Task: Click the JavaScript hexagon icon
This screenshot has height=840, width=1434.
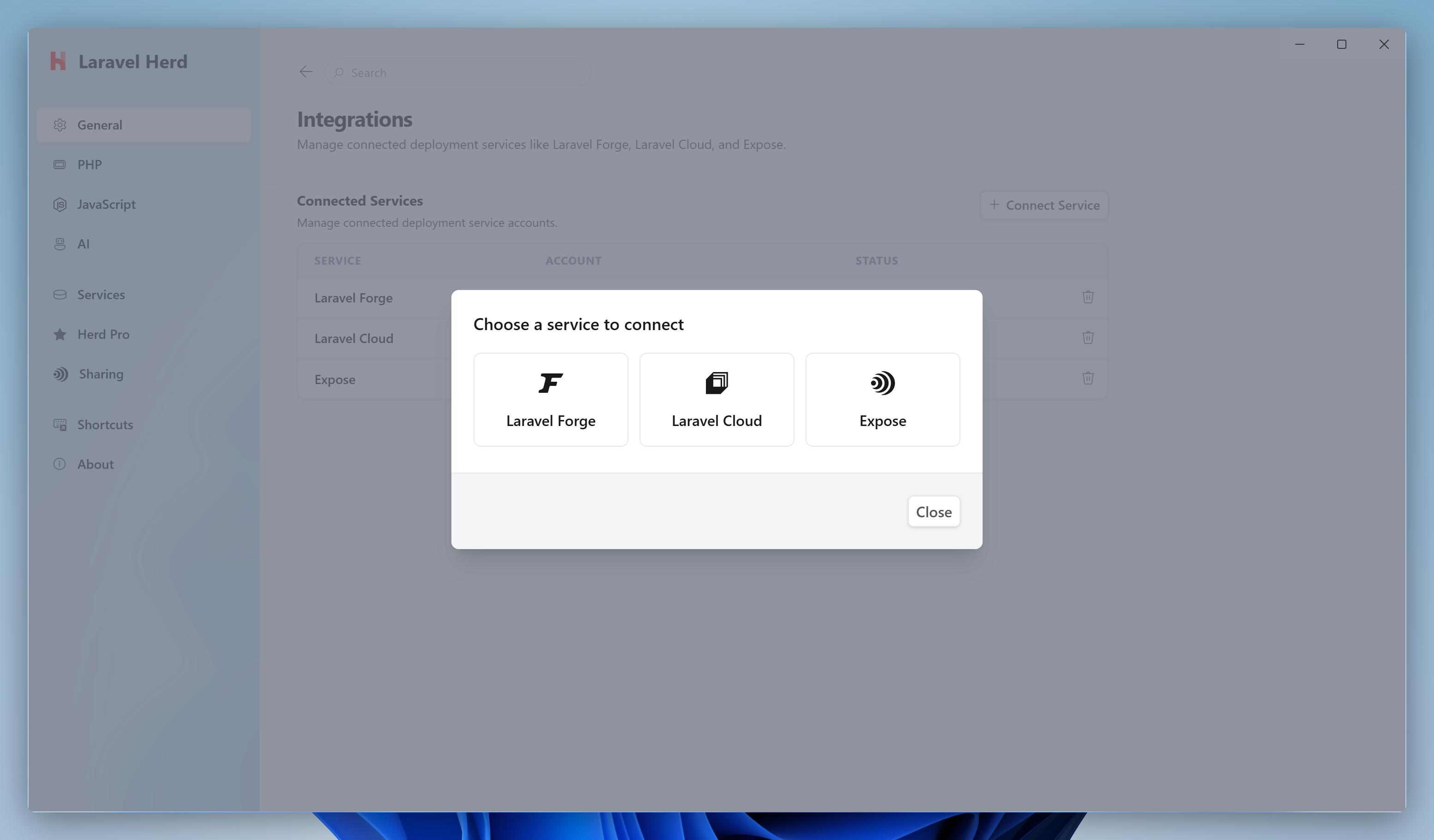Action: [x=60, y=204]
